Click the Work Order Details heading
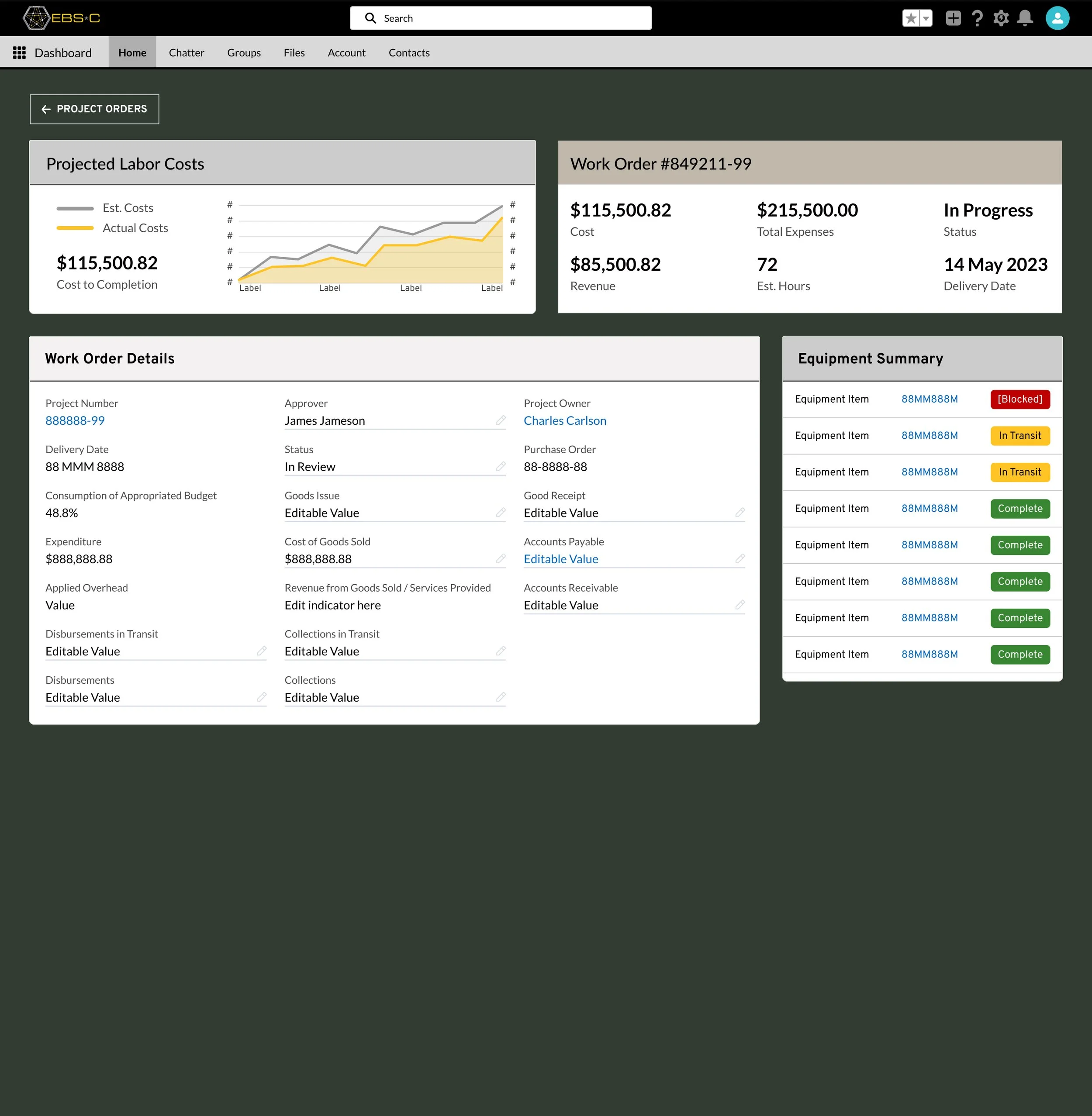Image resolution: width=1092 pixels, height=1116 pixels. pyautogui.click(x=110, y=358)
